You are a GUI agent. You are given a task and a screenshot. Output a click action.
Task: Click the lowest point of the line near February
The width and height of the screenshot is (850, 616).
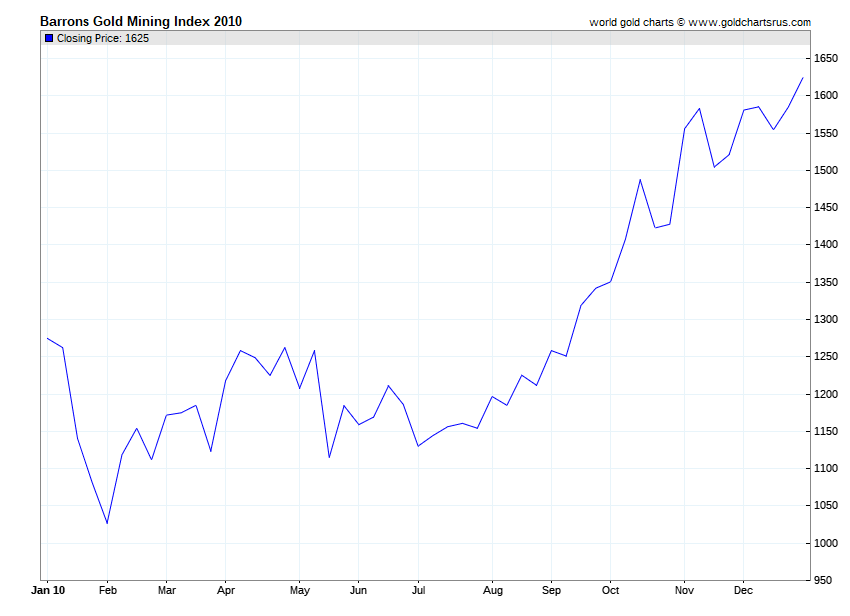point(107,523)
